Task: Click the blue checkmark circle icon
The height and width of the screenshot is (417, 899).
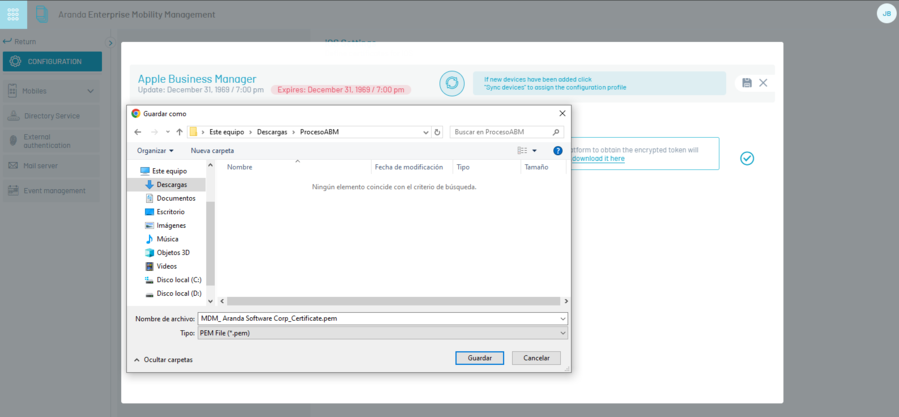Action: (746, 158)
